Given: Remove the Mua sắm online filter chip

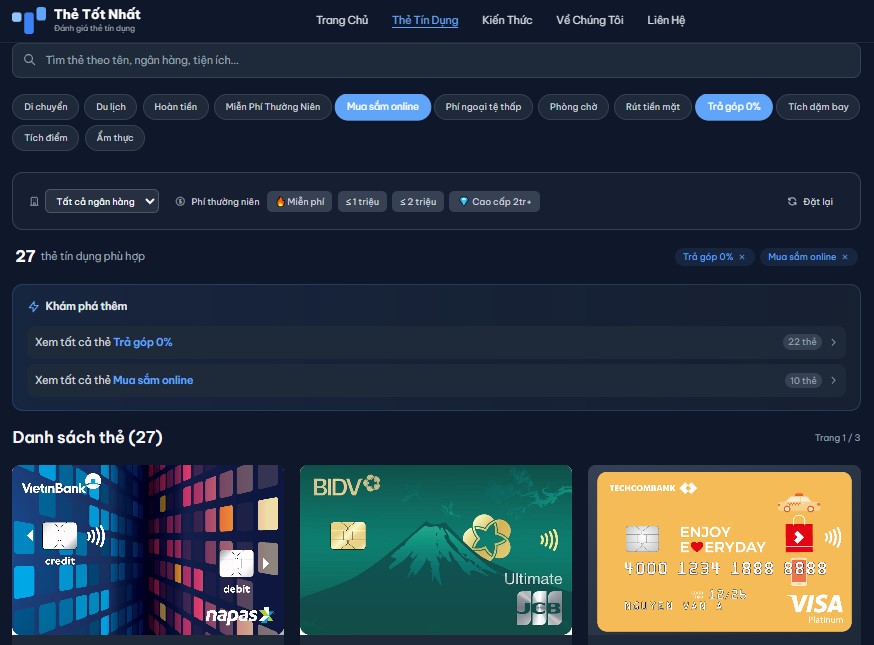Looking at the screenshot, I should [845, 257].
